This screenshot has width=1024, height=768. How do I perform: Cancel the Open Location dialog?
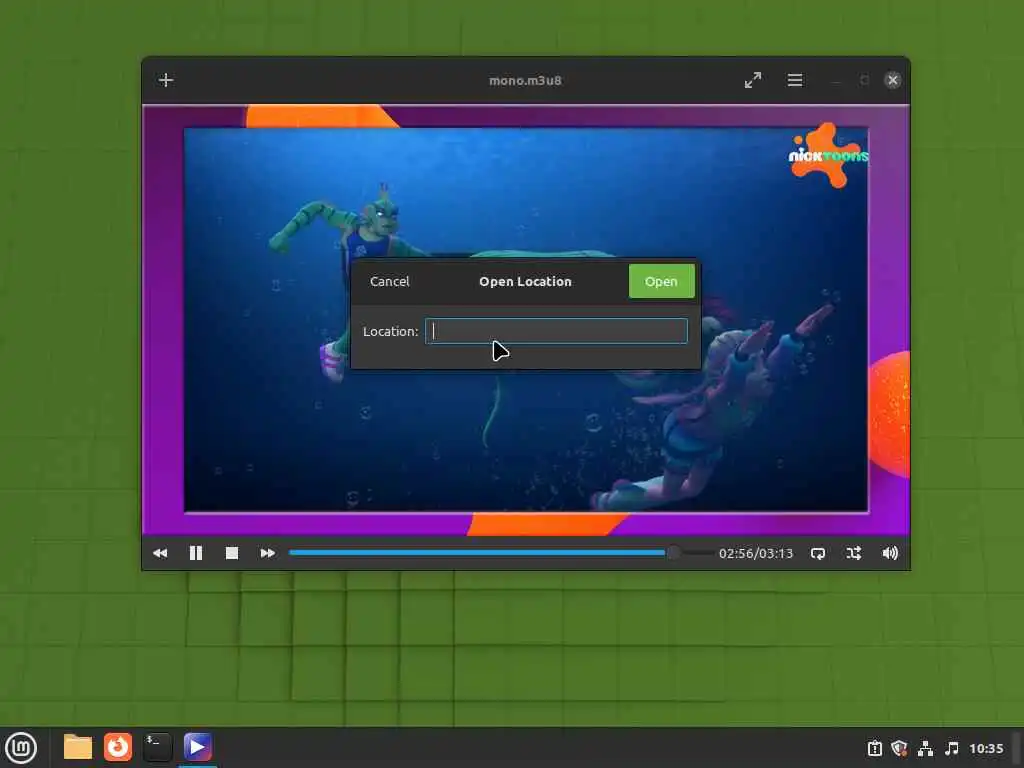pos(390,281)
